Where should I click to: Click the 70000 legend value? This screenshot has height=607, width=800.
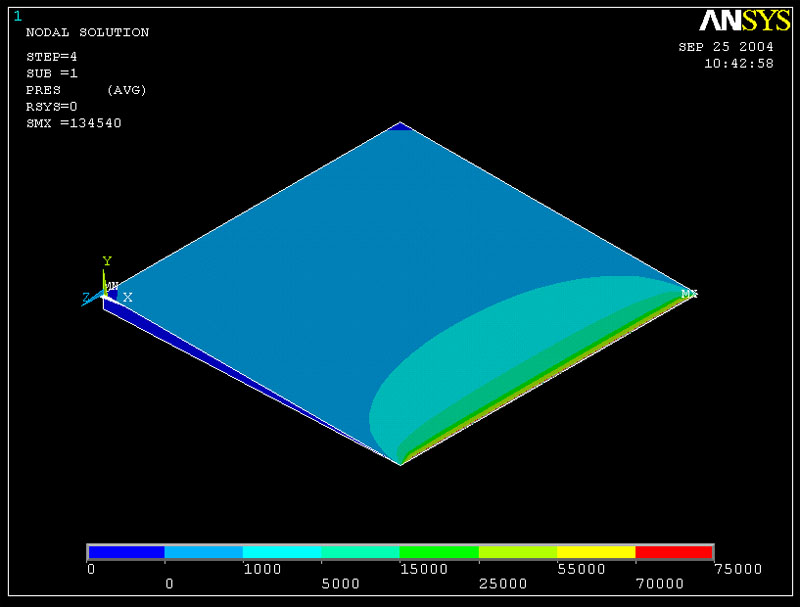click(x=660, y=584)
